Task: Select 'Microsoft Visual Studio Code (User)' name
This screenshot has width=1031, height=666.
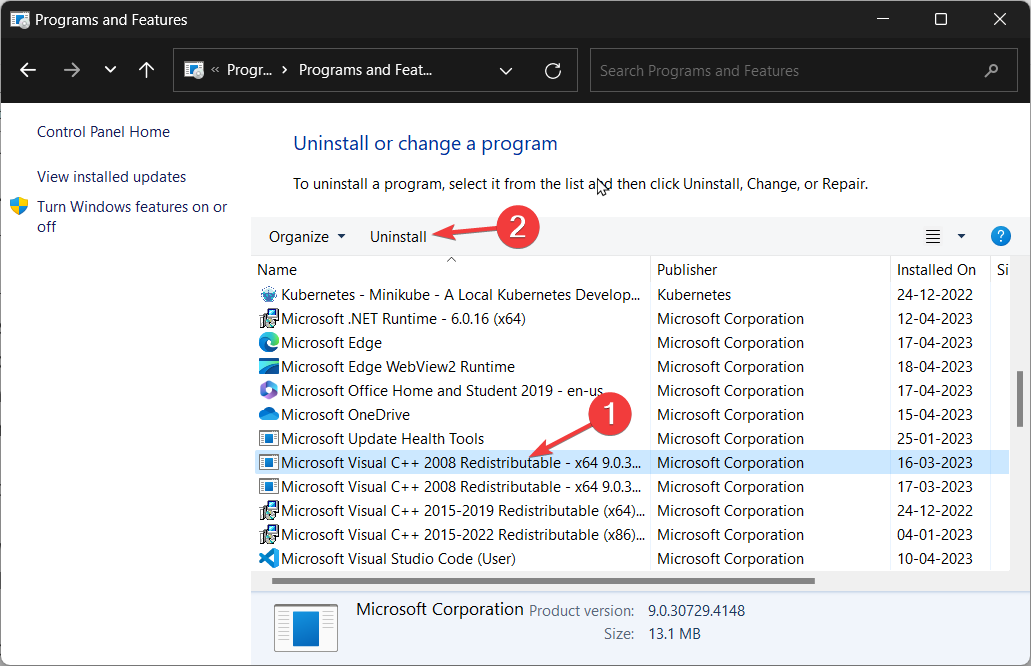Action: point(398,559)
